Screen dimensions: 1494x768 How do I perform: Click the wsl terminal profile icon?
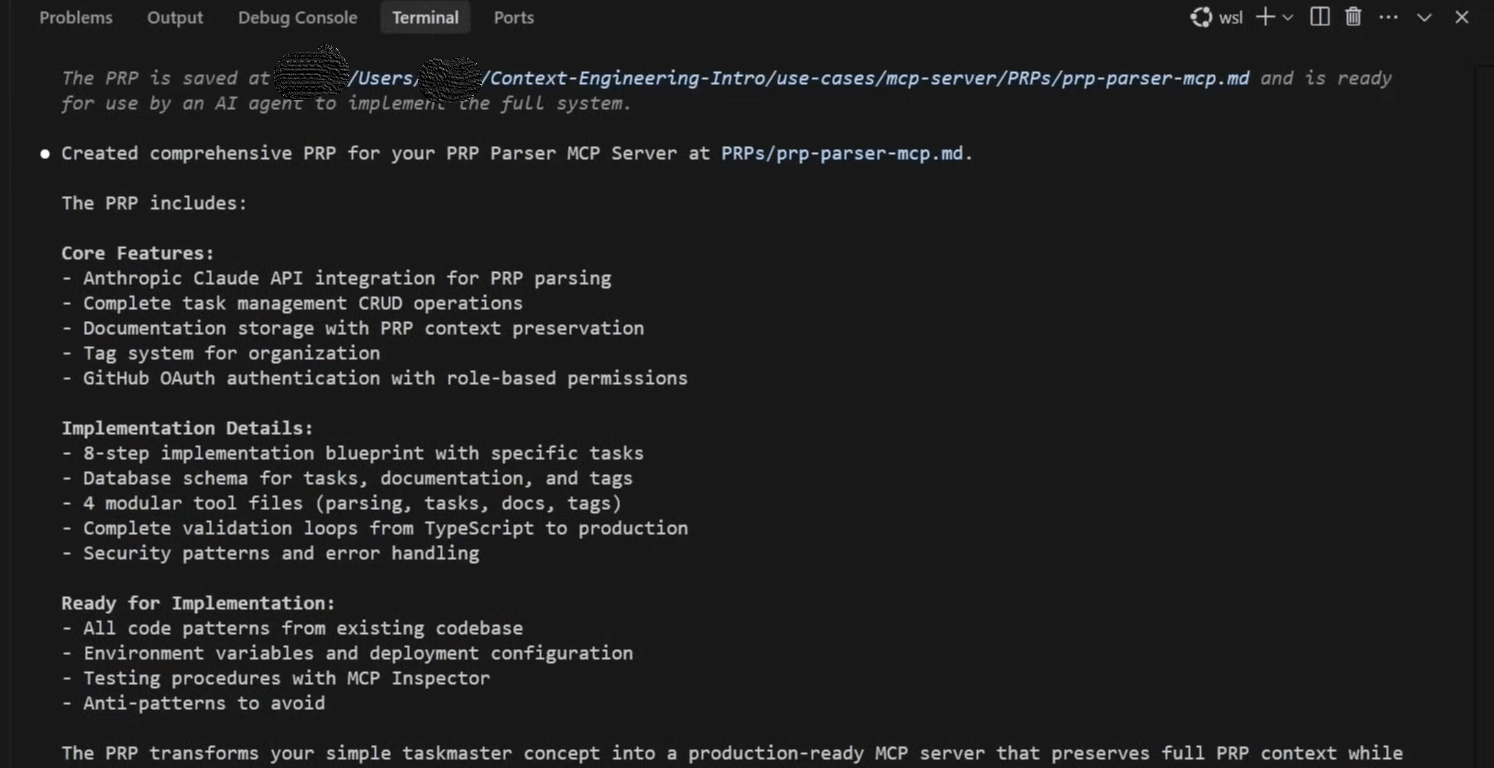1201,17
